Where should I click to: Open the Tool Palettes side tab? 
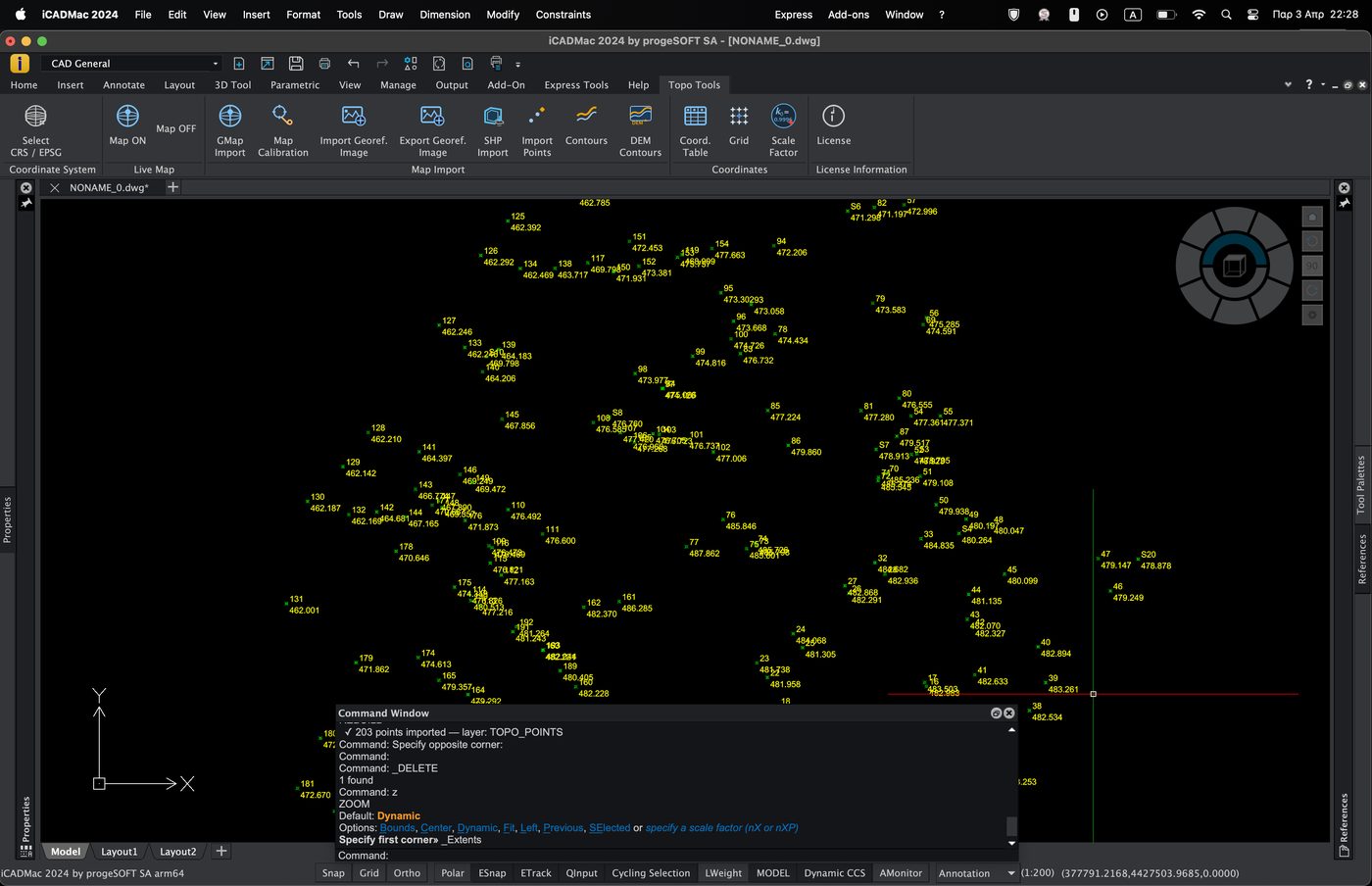pyautogui.click(x=1360, y=485)
